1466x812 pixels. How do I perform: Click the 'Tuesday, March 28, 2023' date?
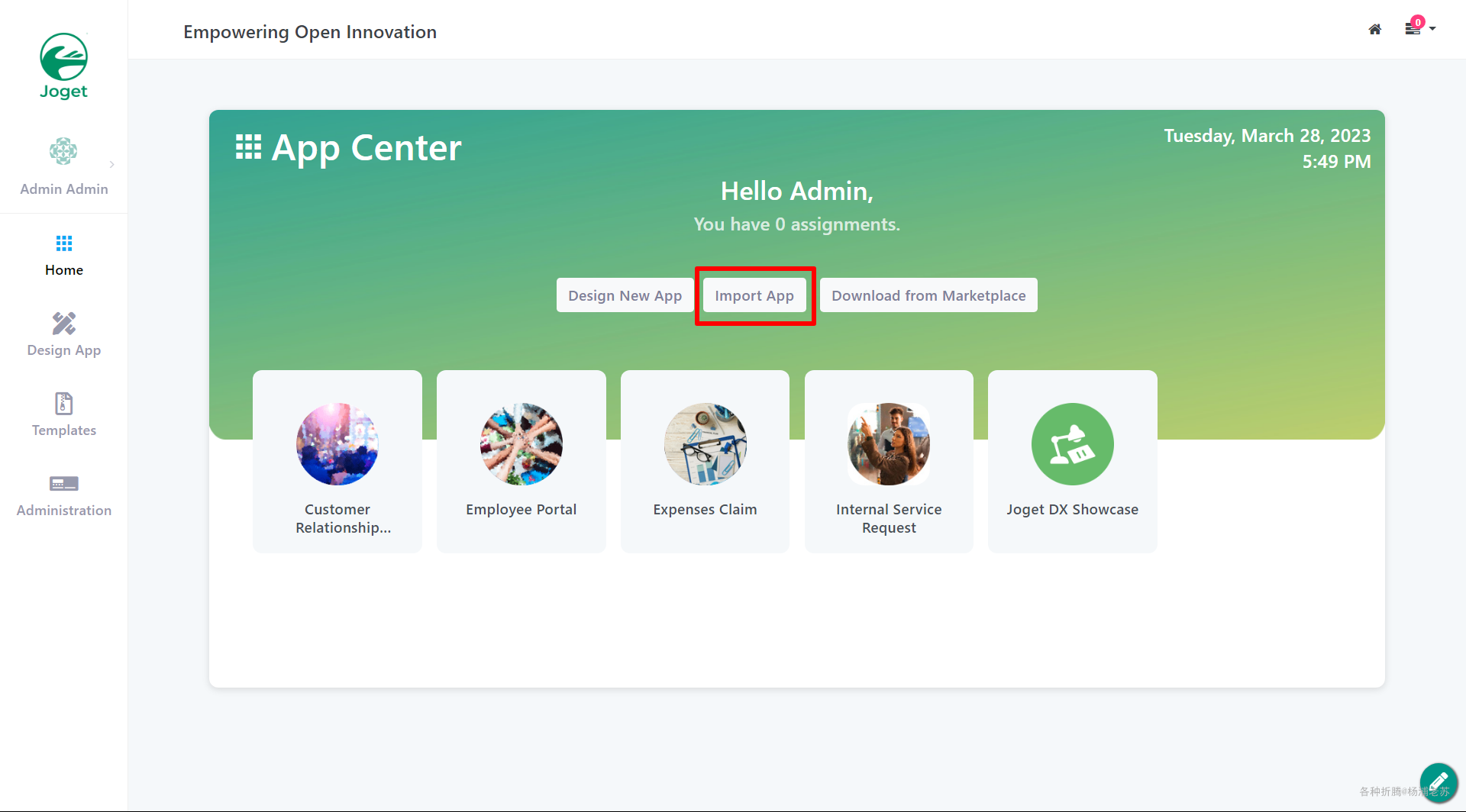(x=1267, y=136)
